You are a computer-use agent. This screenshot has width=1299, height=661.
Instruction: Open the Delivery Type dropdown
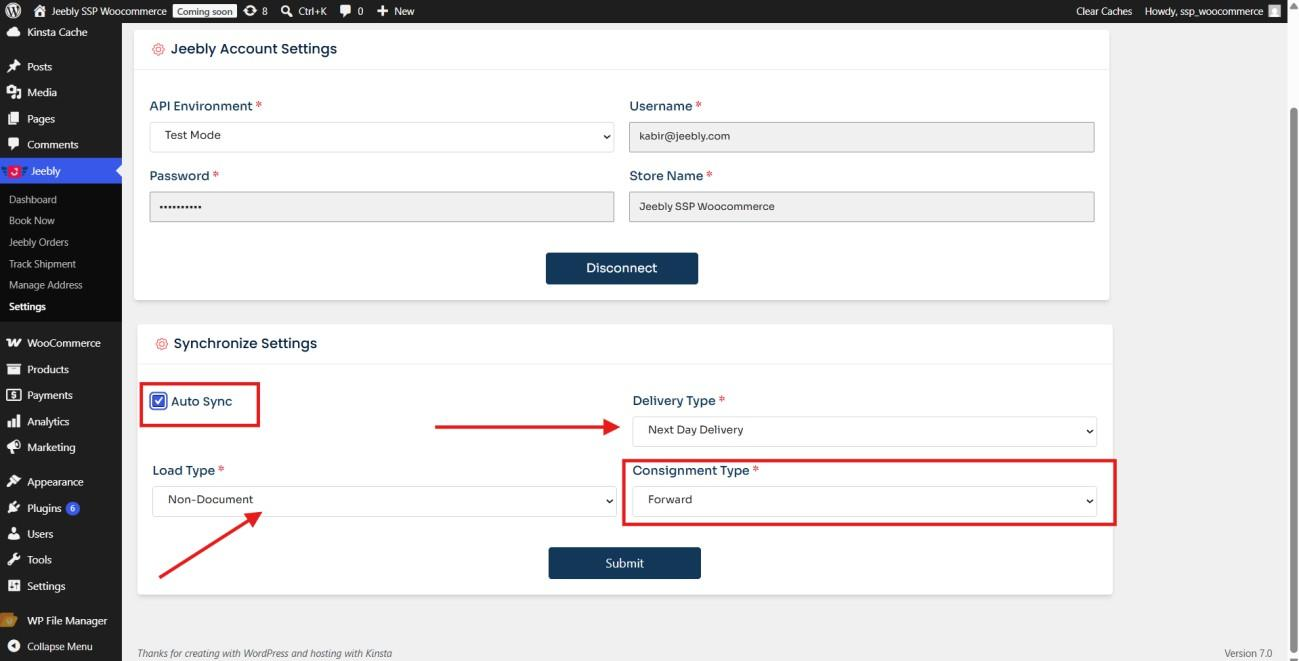coord(865,431)
